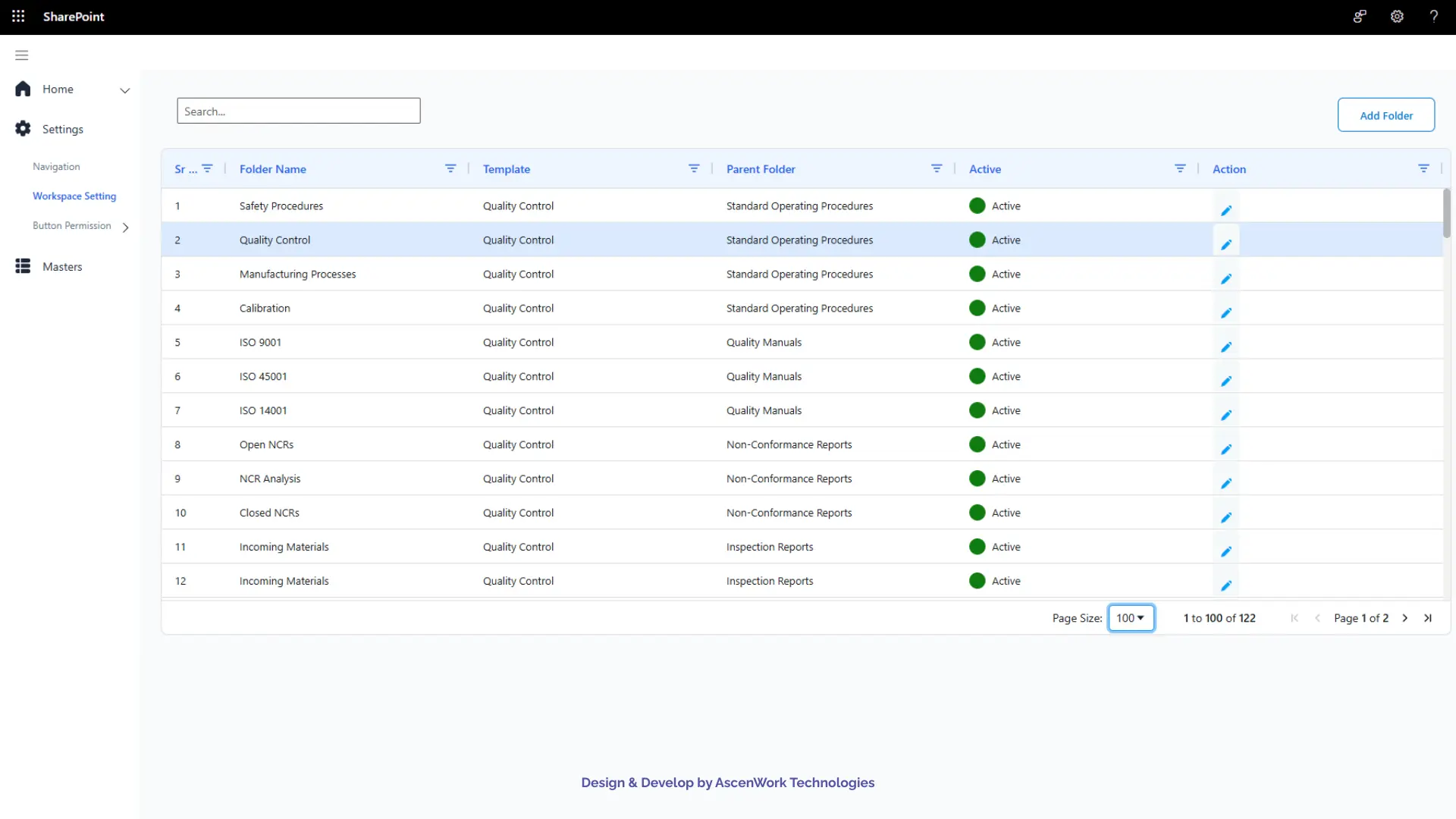Open filter menu for Action column
Screen dimensions: 1456x819
[1423, 168]
